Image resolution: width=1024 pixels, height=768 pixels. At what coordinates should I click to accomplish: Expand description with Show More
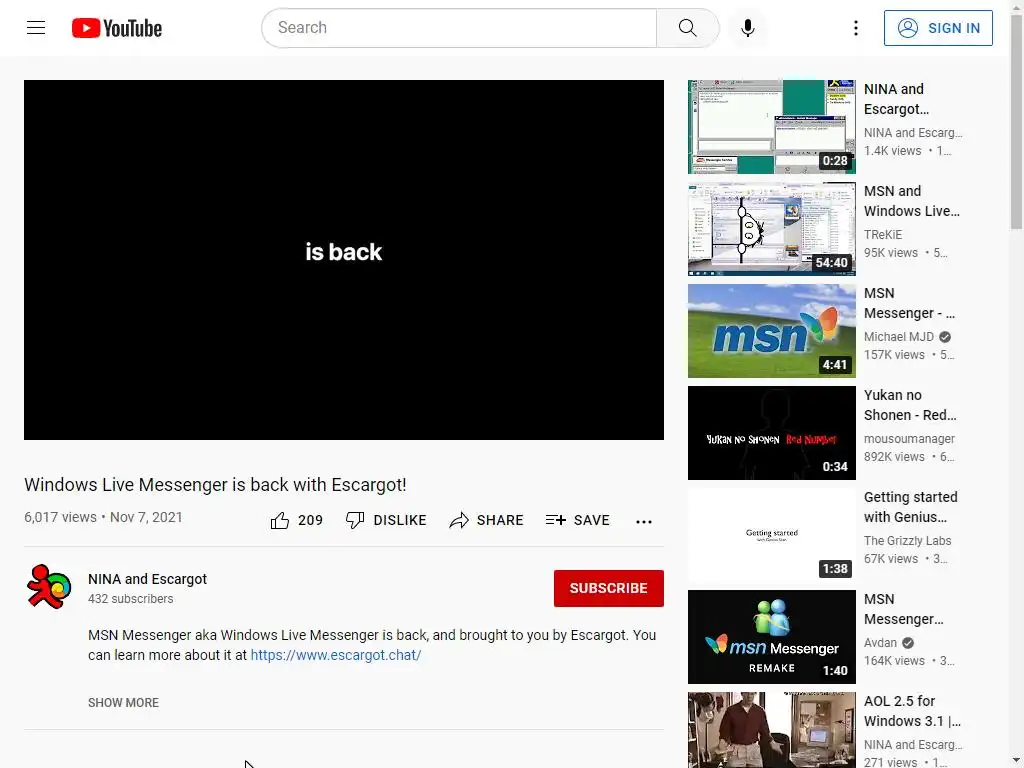(123, 703)
